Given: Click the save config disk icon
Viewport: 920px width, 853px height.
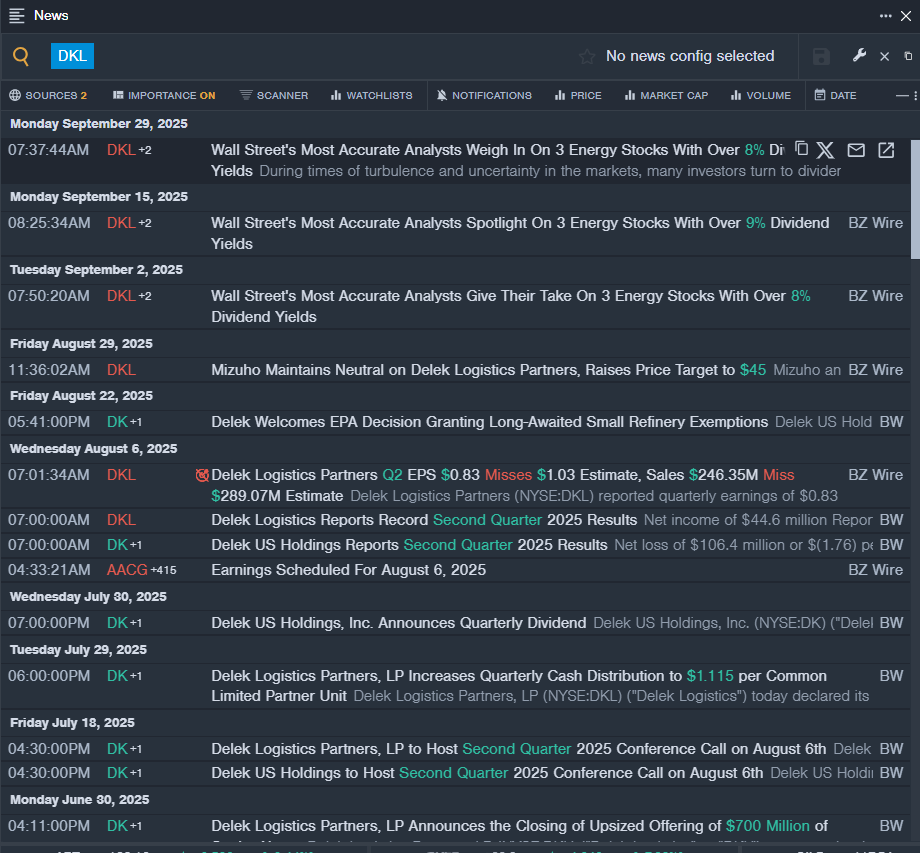Looking at the screenshot, I should 821,57.
